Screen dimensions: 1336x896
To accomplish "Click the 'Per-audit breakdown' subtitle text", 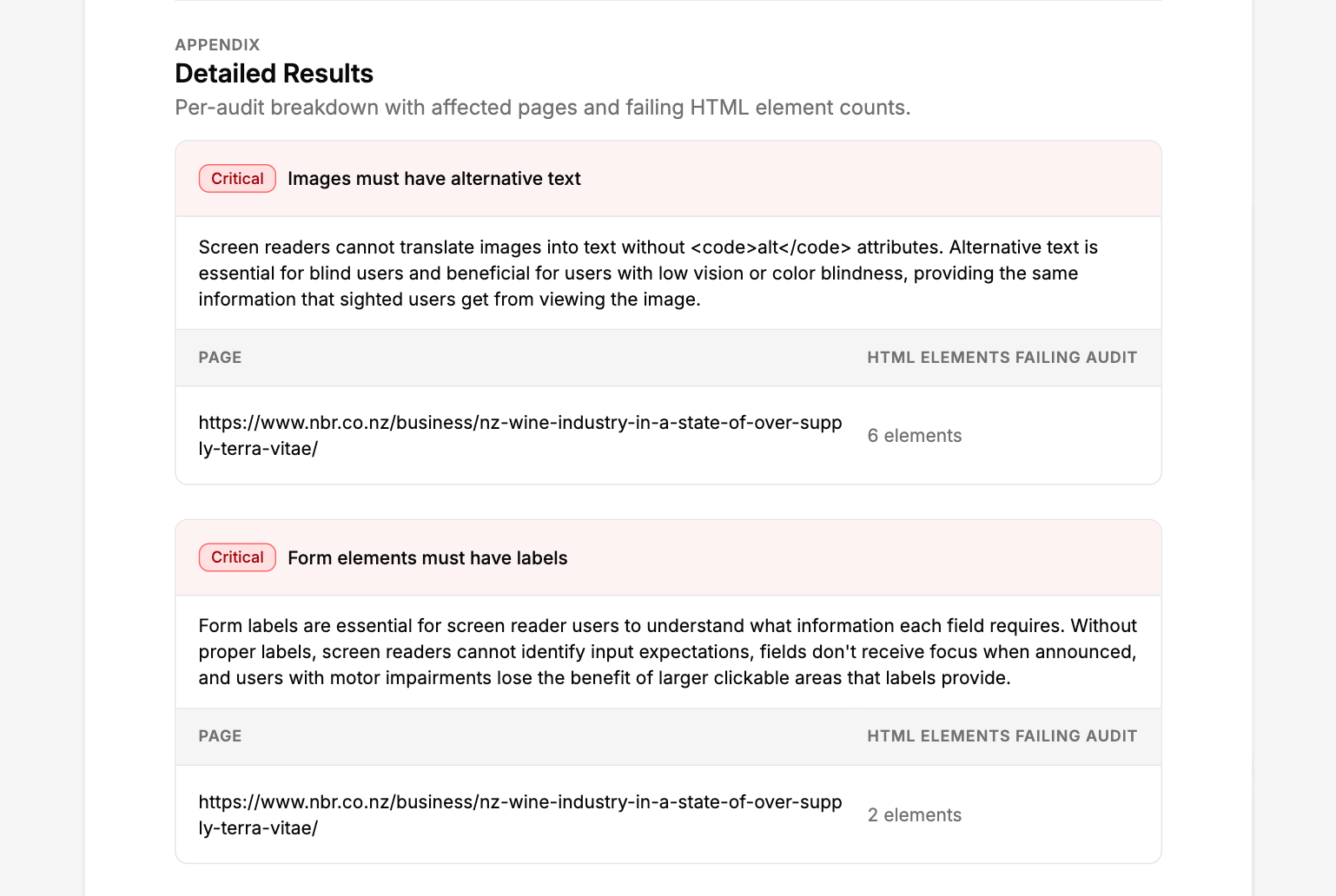I will click(x=543, y=108).
